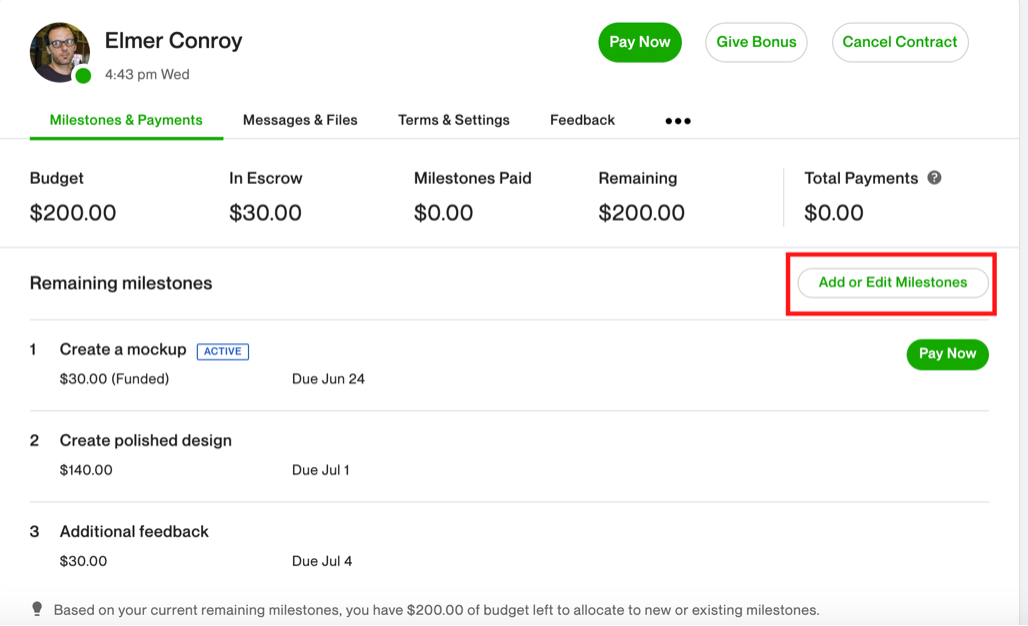
Task: Select the Additional feedback milestone
Action: (x=134, y=532)
